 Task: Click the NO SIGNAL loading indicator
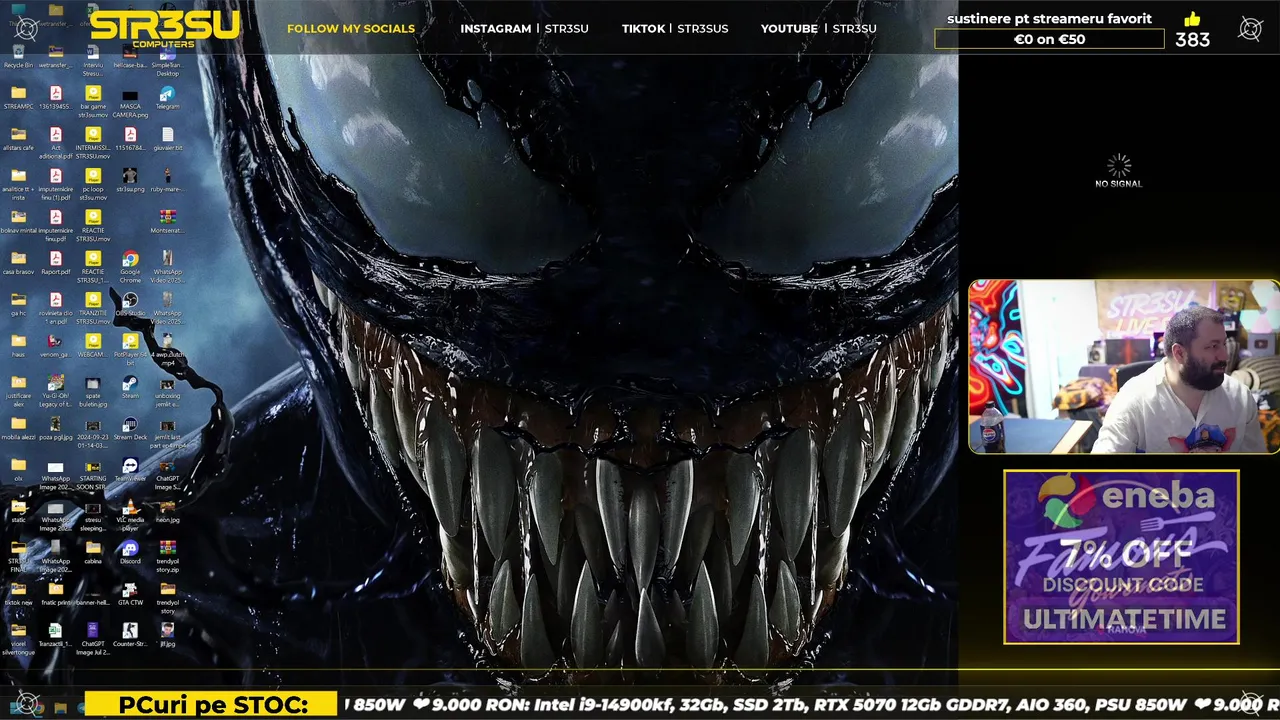click(1118, 171)
